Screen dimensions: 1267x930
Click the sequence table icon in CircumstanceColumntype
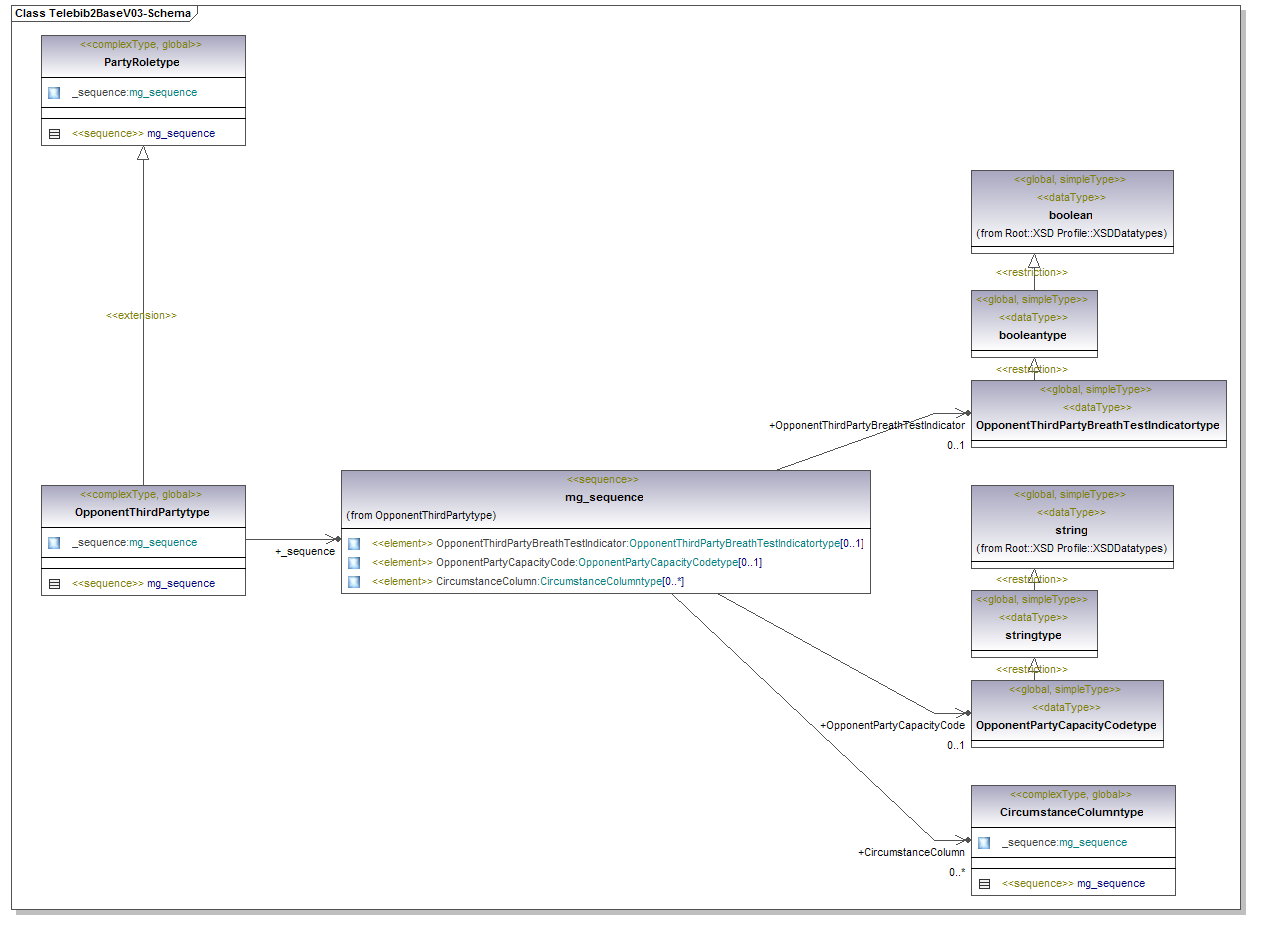(x=984, y=883)
